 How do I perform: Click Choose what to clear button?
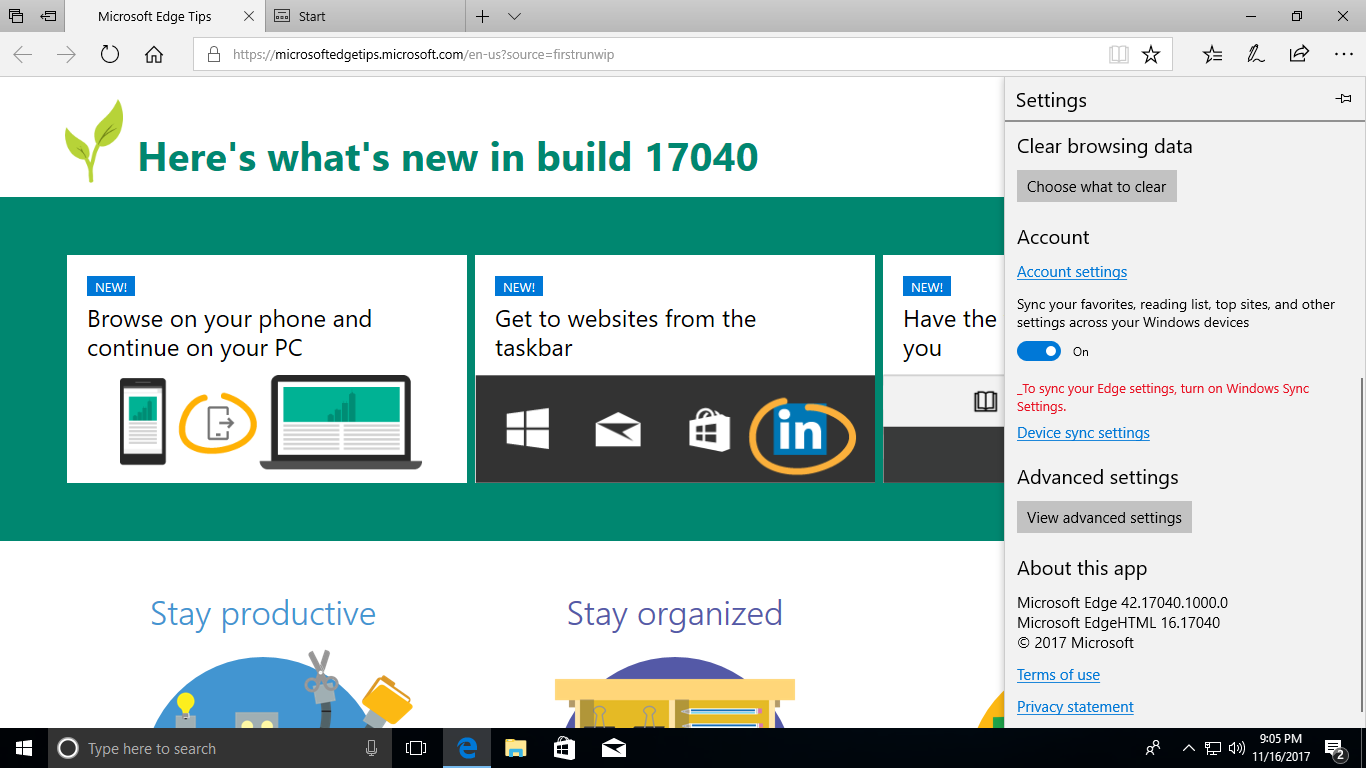pos(1097,186)
